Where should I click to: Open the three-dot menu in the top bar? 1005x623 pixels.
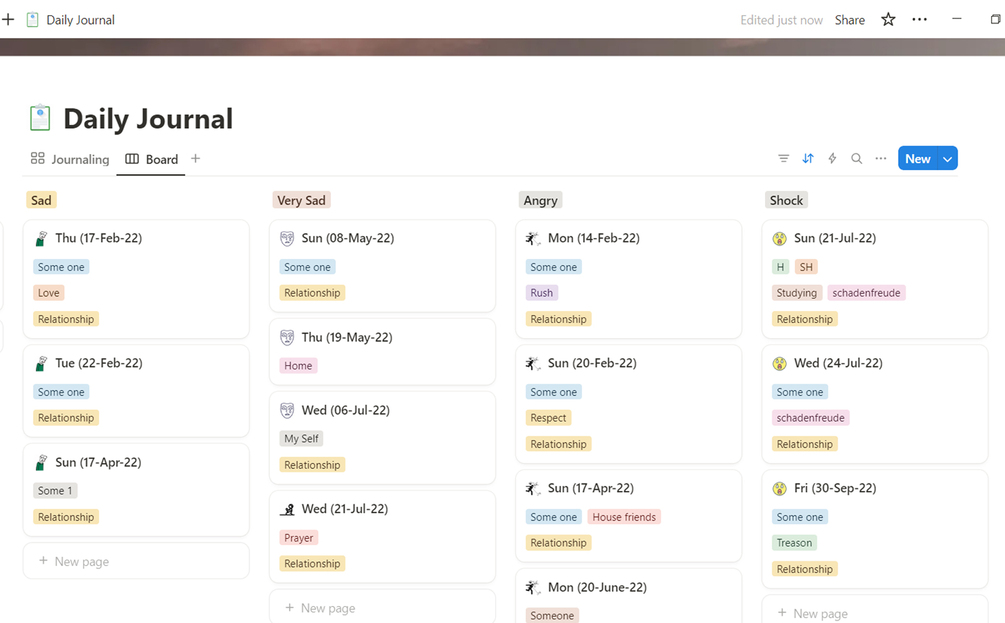[919, 20]
